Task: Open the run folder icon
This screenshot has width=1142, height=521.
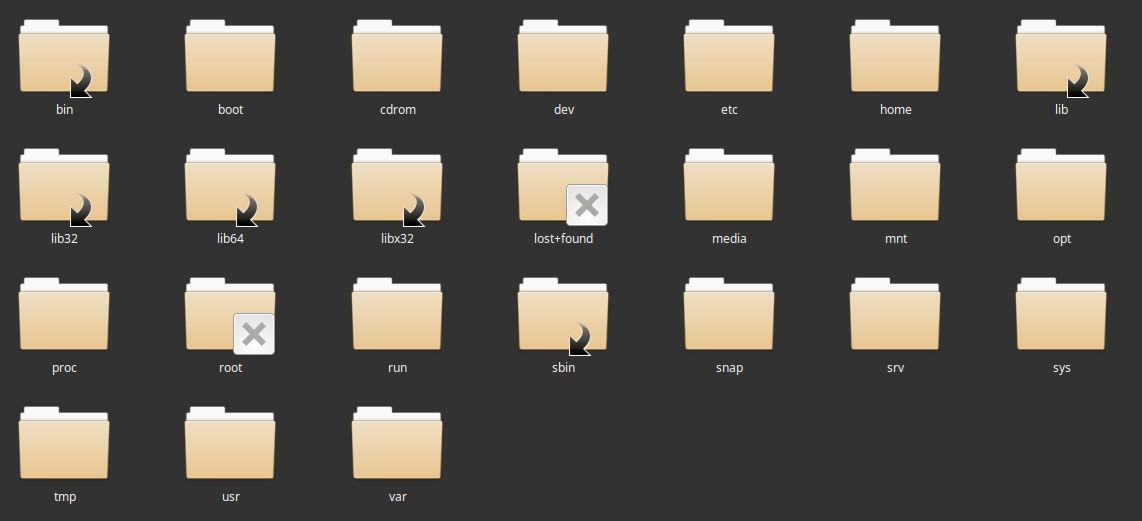Action: (397, 315)
